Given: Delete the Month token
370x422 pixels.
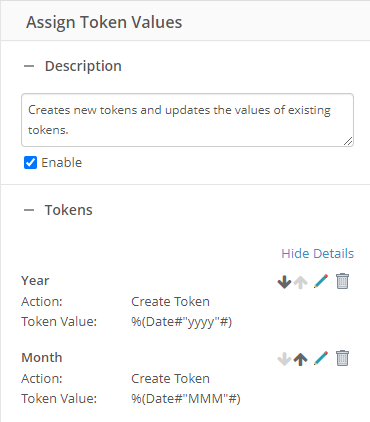Looking at the screenshot, I should (342, 358).
